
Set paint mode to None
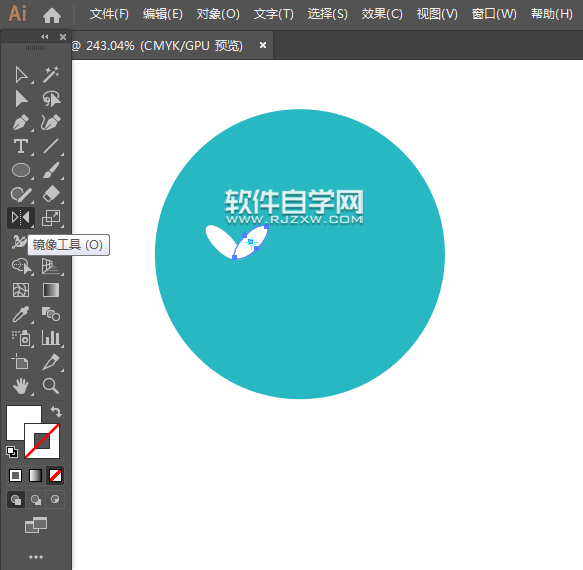click(55, 475)
